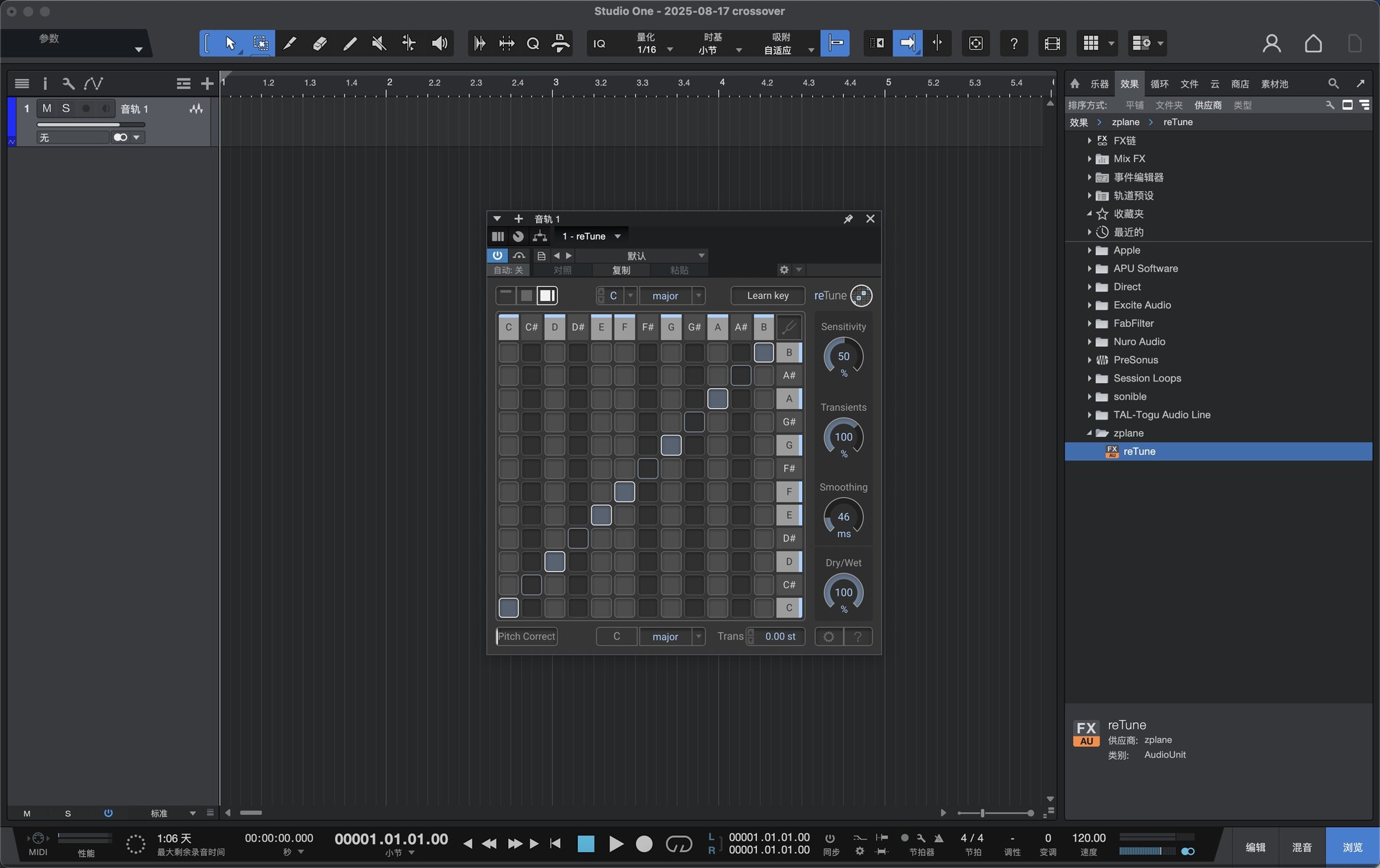Open reTune settings gear at bottom
The image size is (1380, 868).
click(829, 637)
